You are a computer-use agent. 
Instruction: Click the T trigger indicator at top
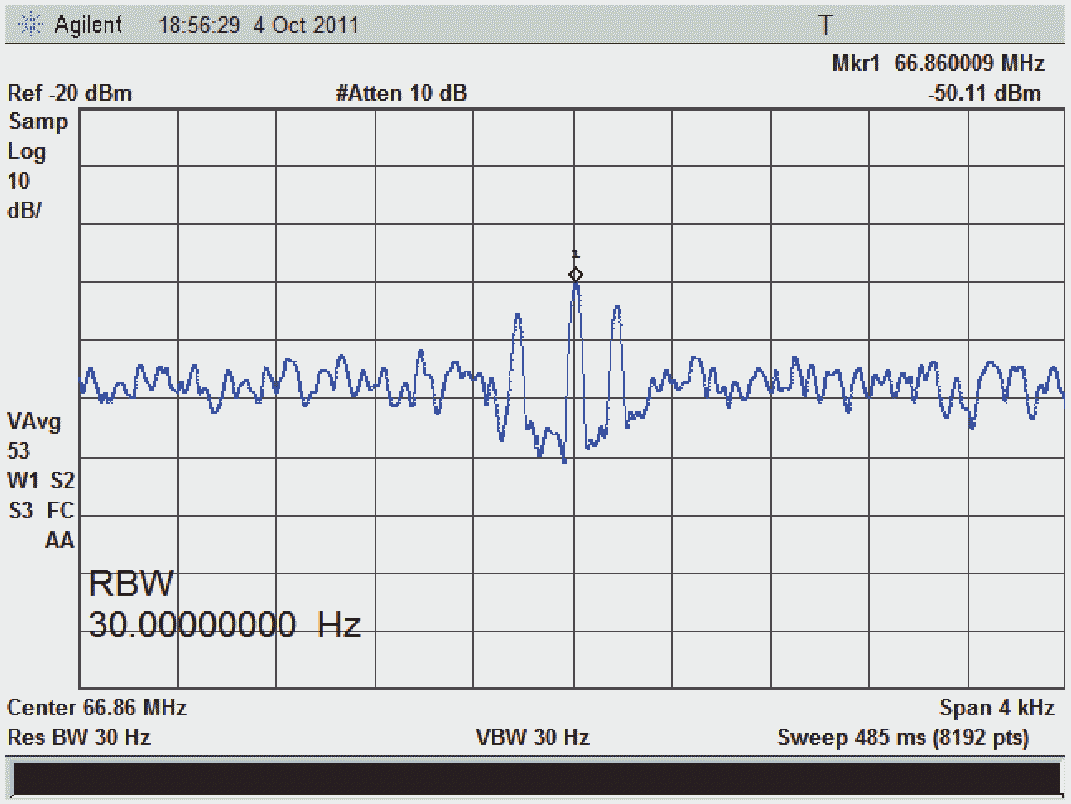point(825,25)
